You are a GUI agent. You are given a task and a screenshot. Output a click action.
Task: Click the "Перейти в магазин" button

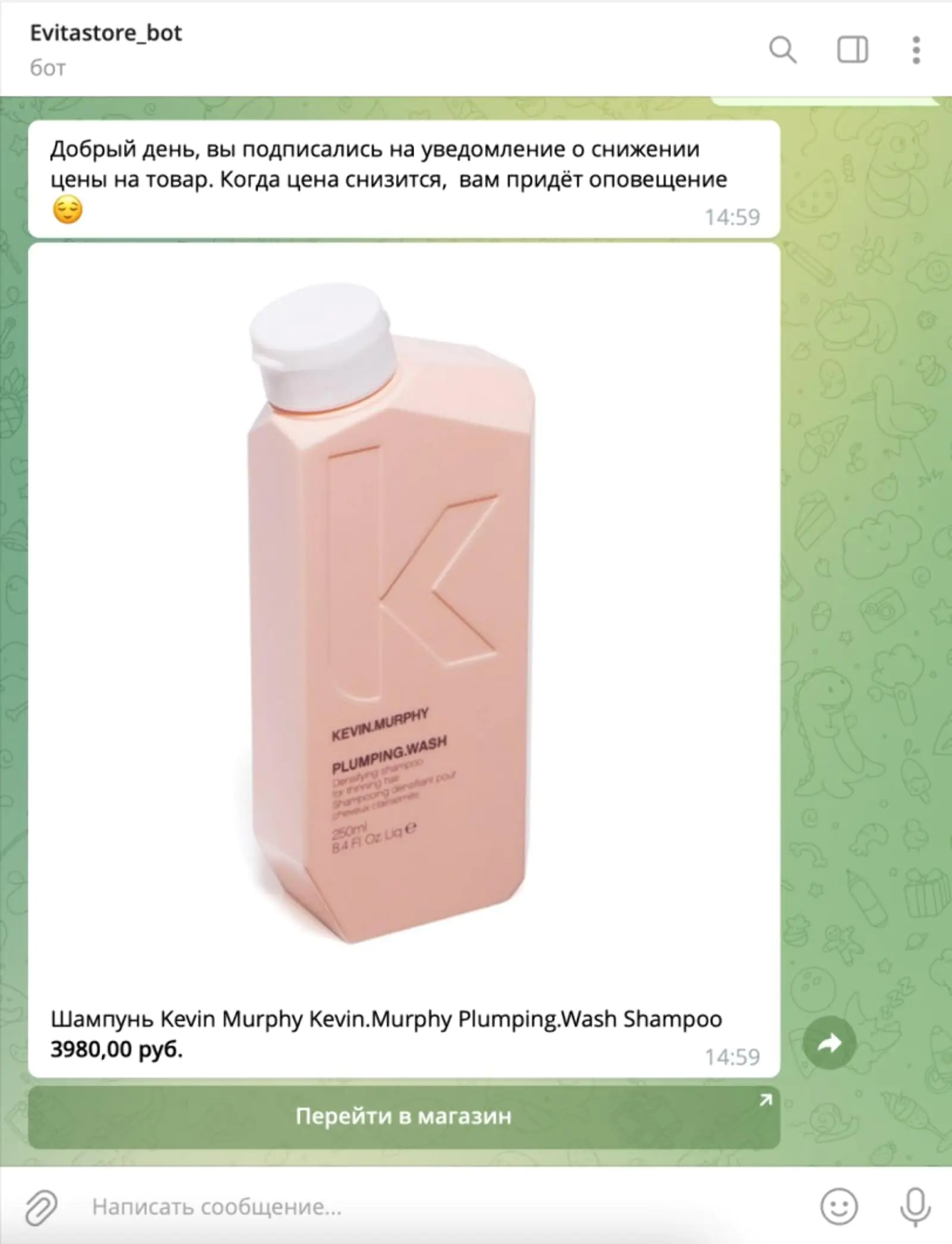coord(404,1117)
